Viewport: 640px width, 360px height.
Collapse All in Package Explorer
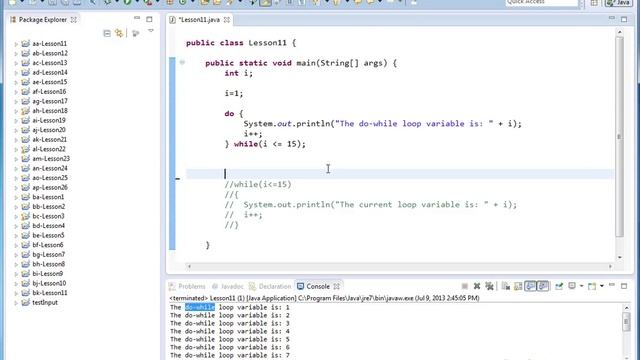(107, 33)
